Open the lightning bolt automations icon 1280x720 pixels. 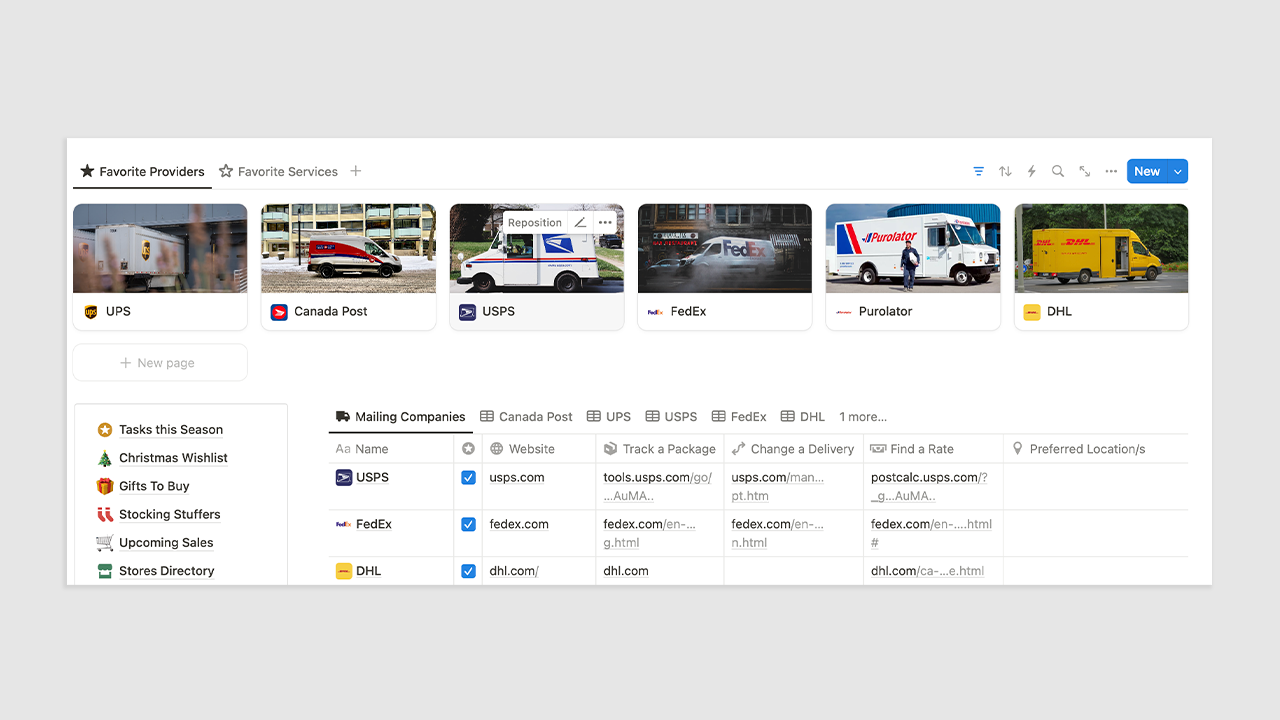pyautogui.click(x=1031, y=171)
